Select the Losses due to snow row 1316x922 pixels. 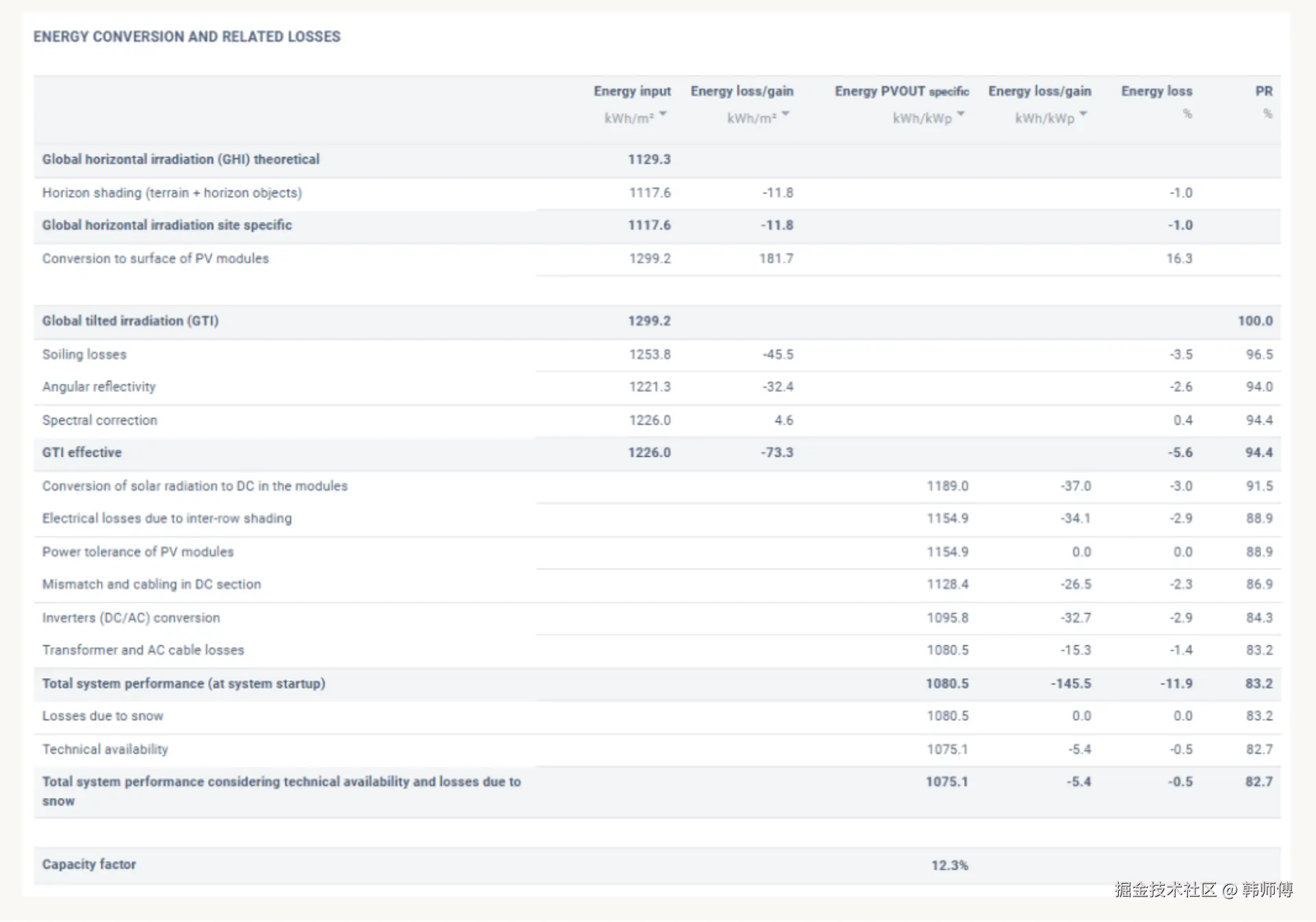[103, 716]
